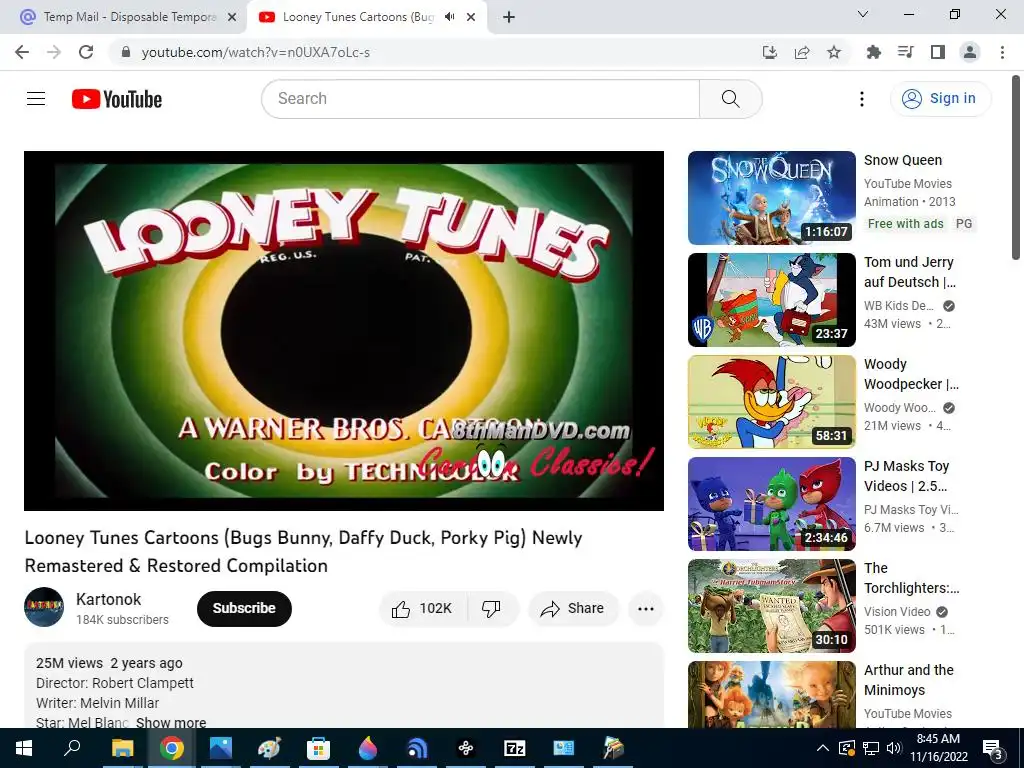Open the Snow Queen thumbnail
Viewport: 1024px width, 768px height.
[x=772, y=198]
